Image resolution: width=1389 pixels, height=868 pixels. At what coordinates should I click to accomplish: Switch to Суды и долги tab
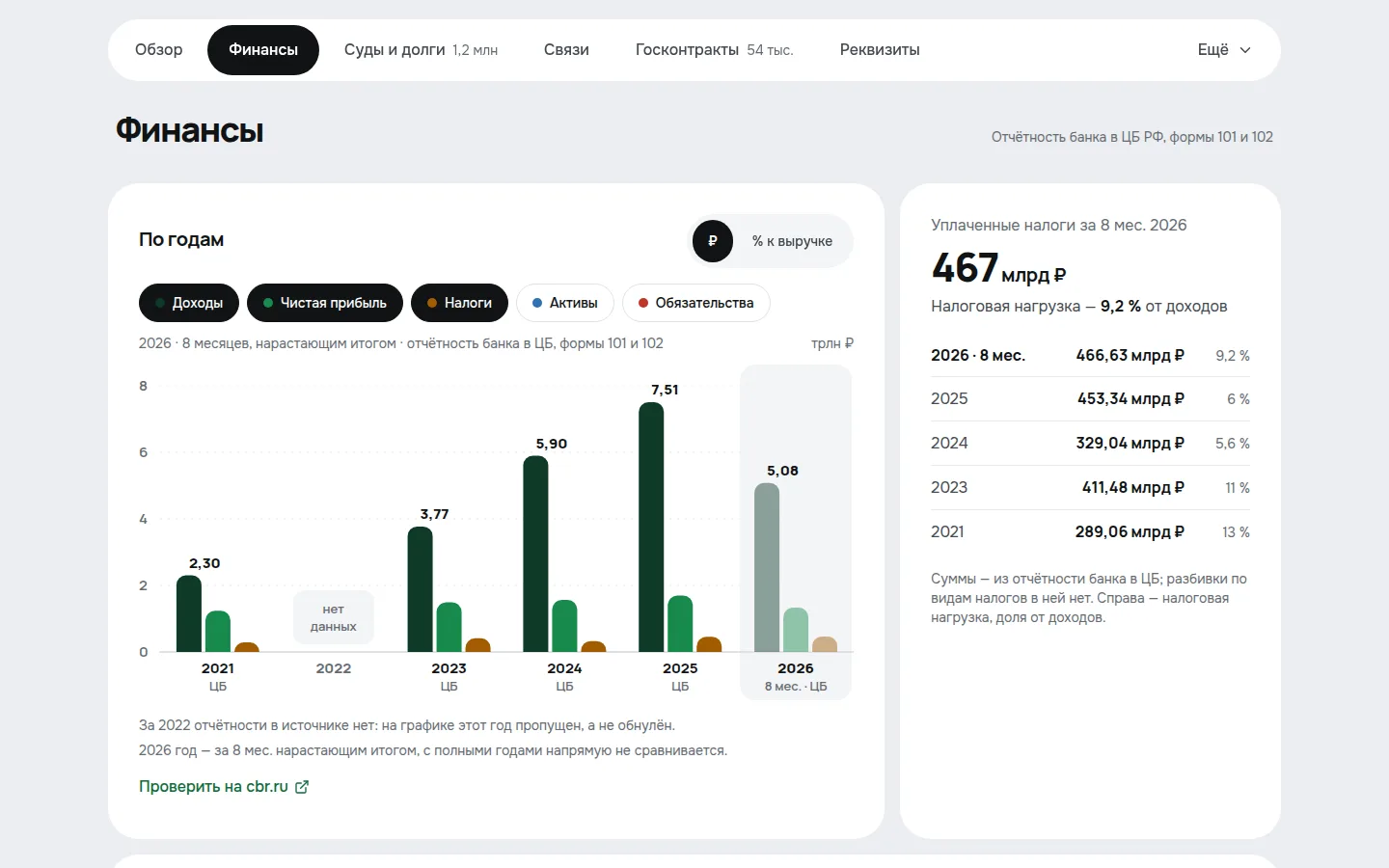(x=421, y=50)
